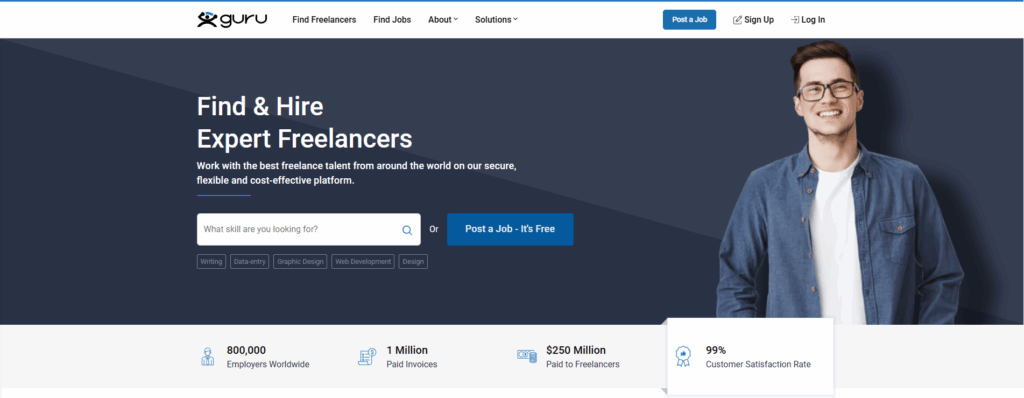1024x398 pixels.
Task: Click Post a Job - It's Free button
Action: [510, 229]
